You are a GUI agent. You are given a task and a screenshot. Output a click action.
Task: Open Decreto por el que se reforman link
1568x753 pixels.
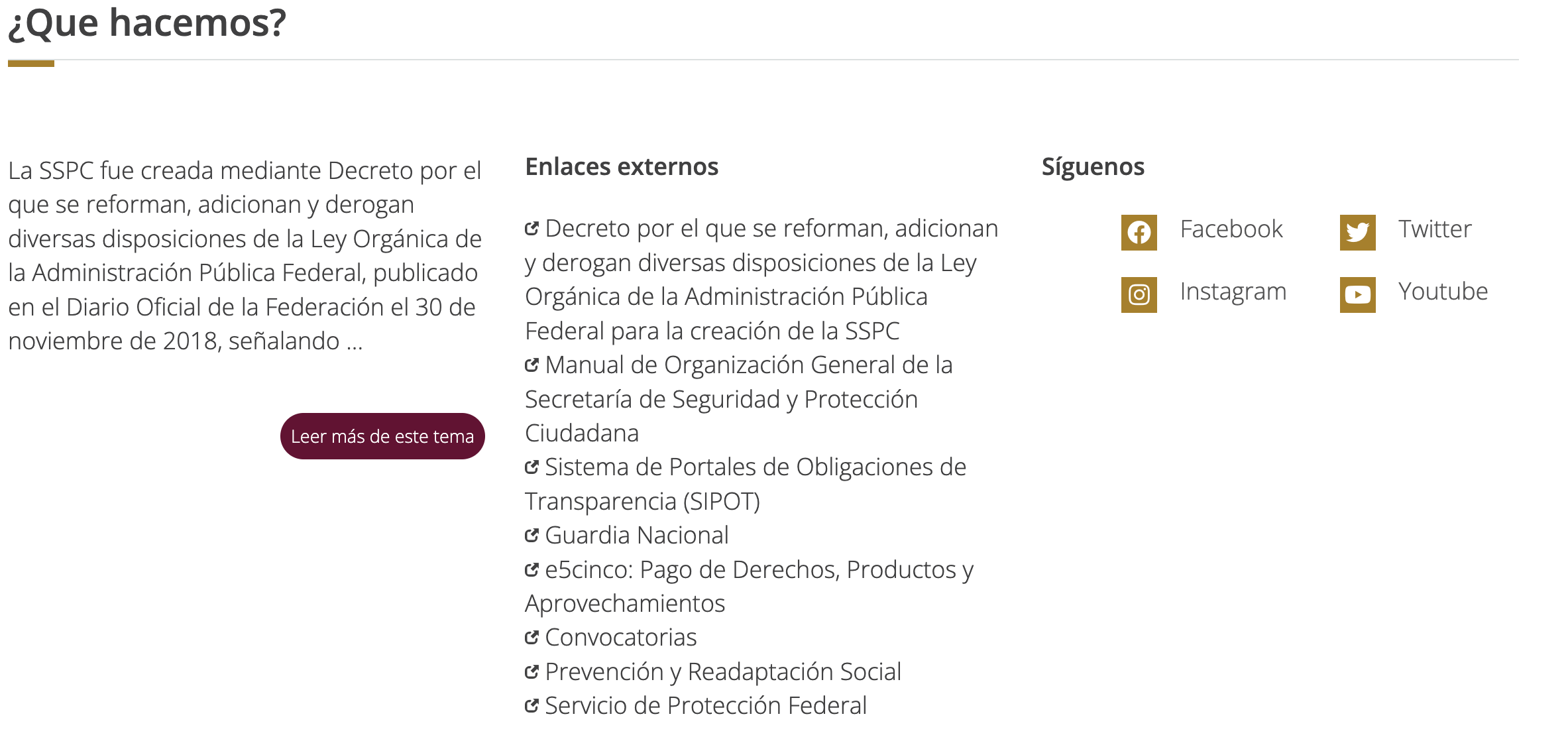tap(761, 279)
